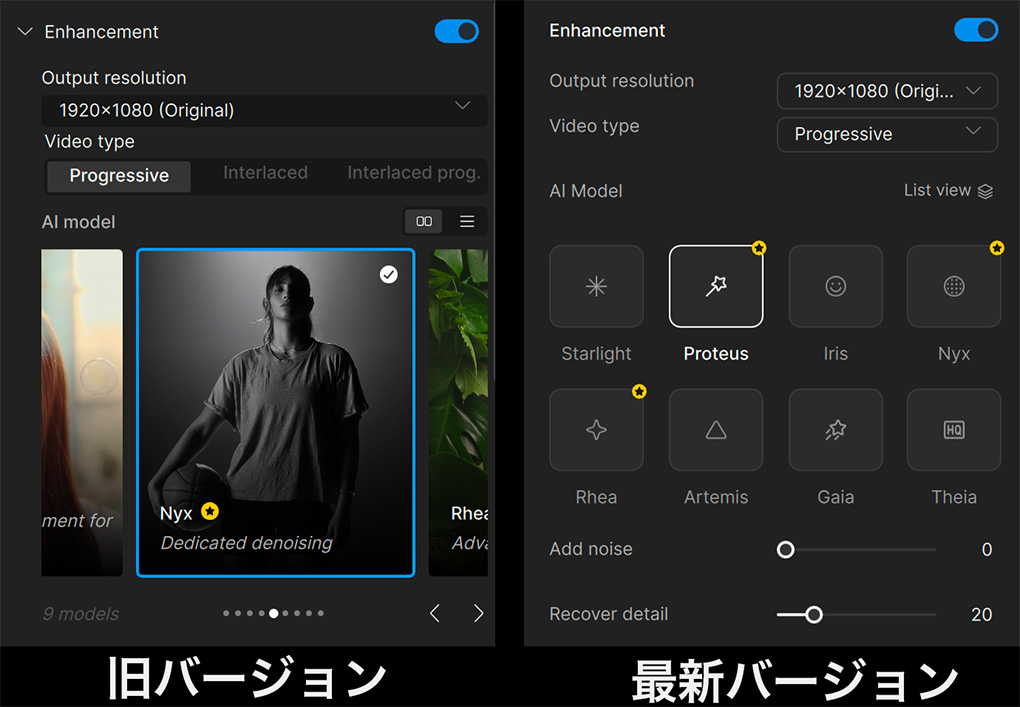
Task: Choose the Nyx denoising model icon
Action: 953,286
